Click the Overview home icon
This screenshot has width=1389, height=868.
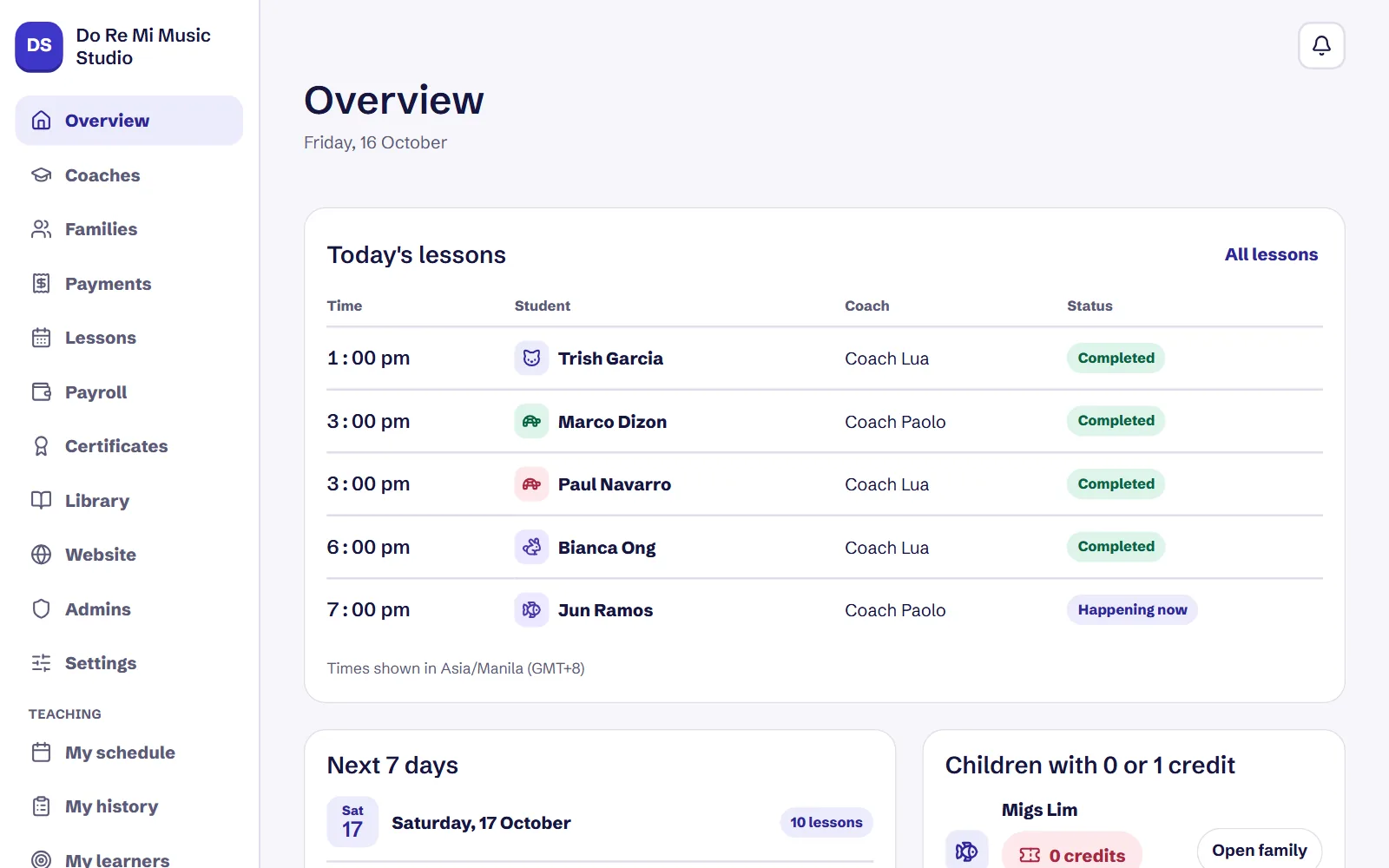[41, 121]
